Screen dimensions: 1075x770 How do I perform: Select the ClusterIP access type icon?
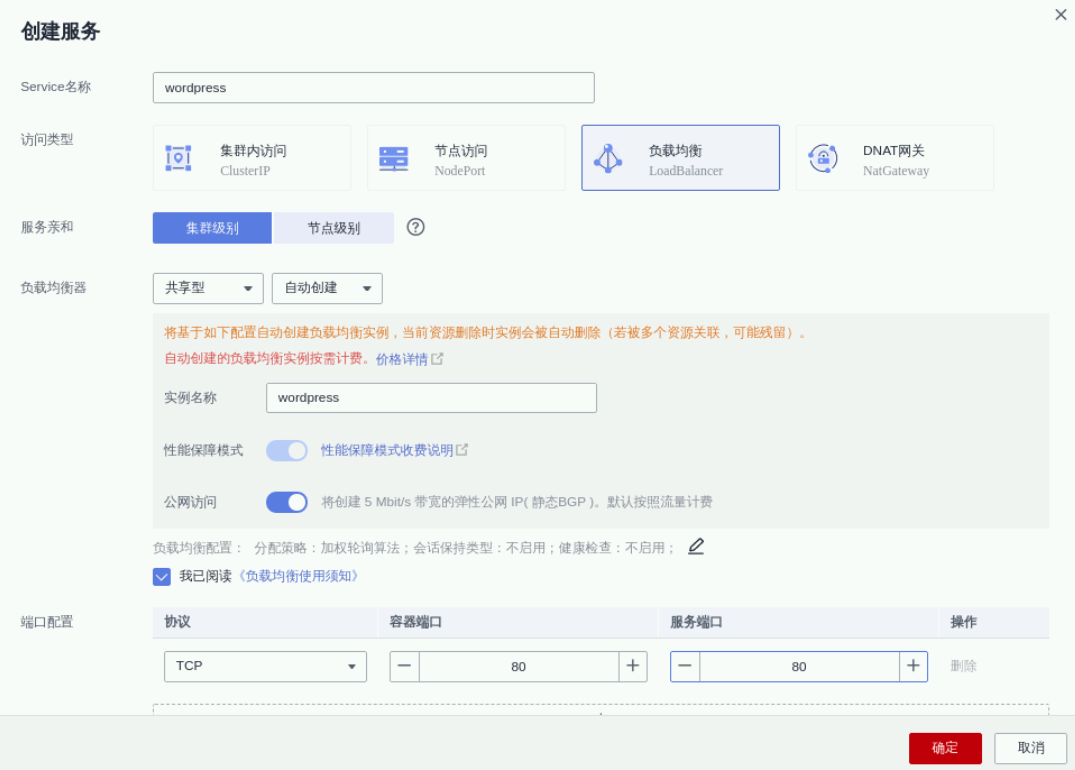coord(178,158)
